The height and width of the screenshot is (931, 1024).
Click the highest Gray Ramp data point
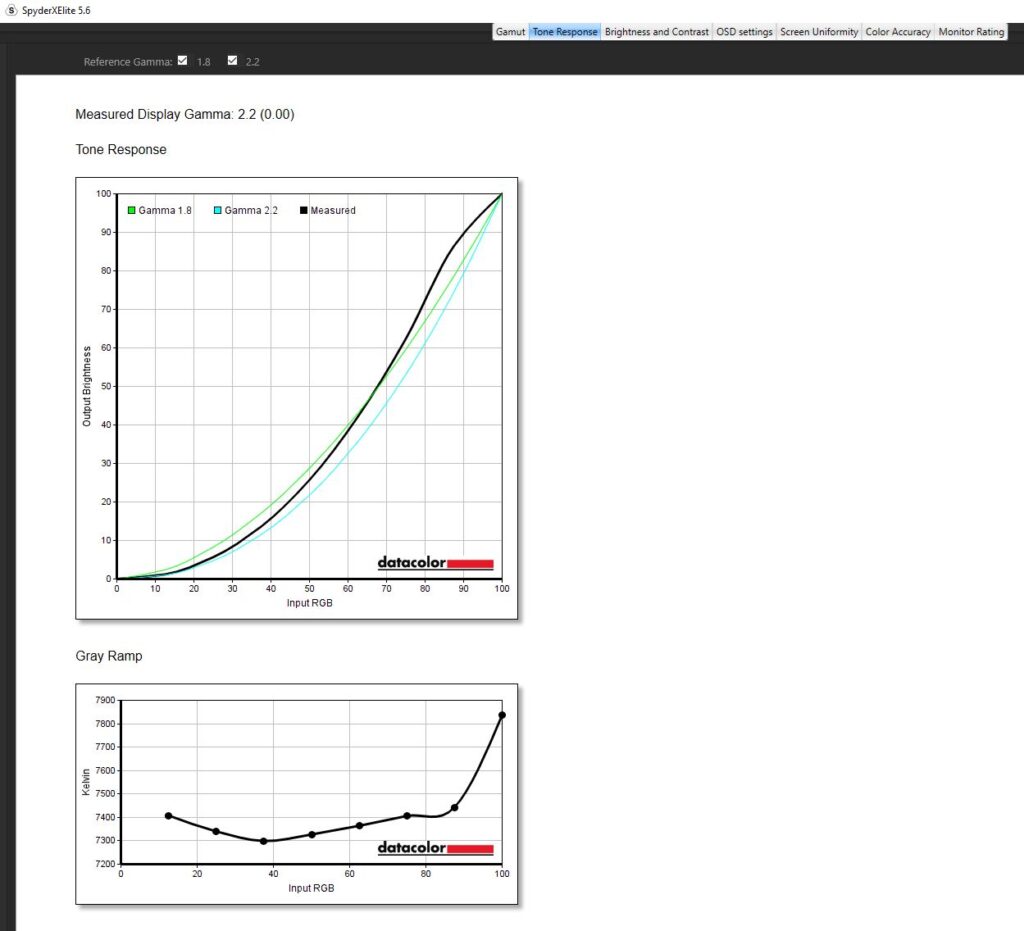tap(502, 715)
